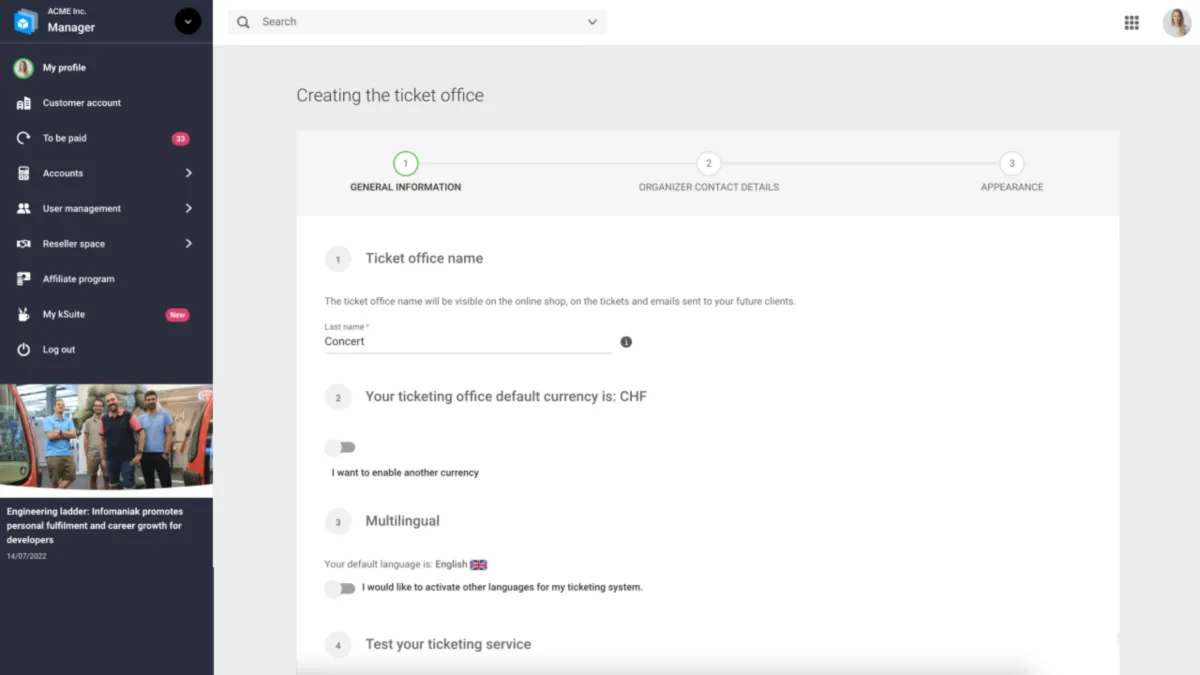Viewport: 1200px width, 675px height.
Task: Expand the User management chevron
Action: 188,209
